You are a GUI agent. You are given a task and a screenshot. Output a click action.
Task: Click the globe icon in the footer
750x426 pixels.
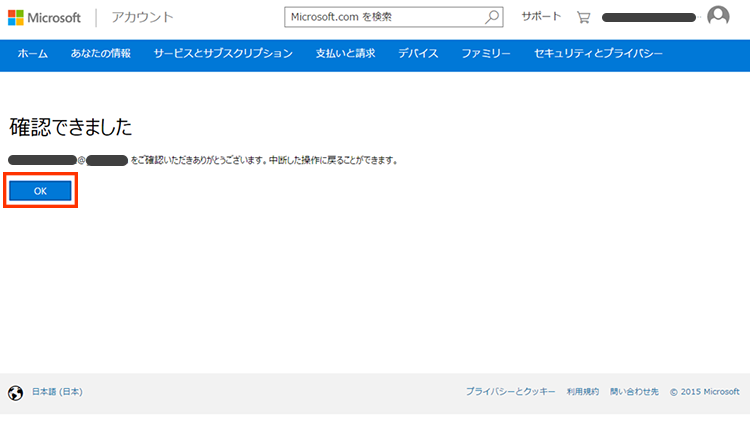[x=15, y=392]
